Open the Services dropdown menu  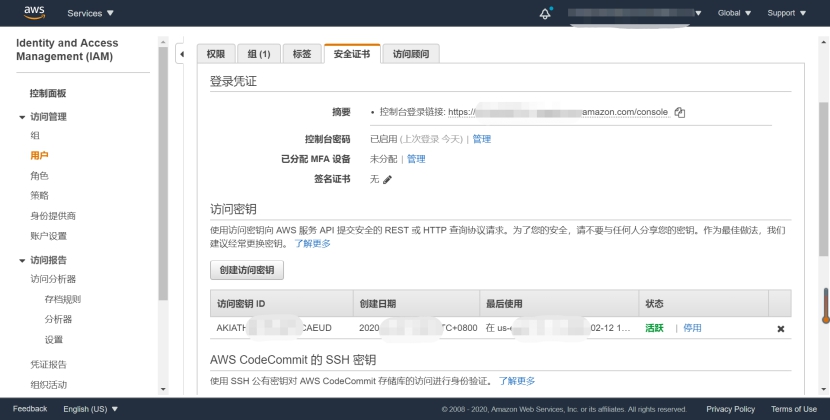[x=90, y=13]
